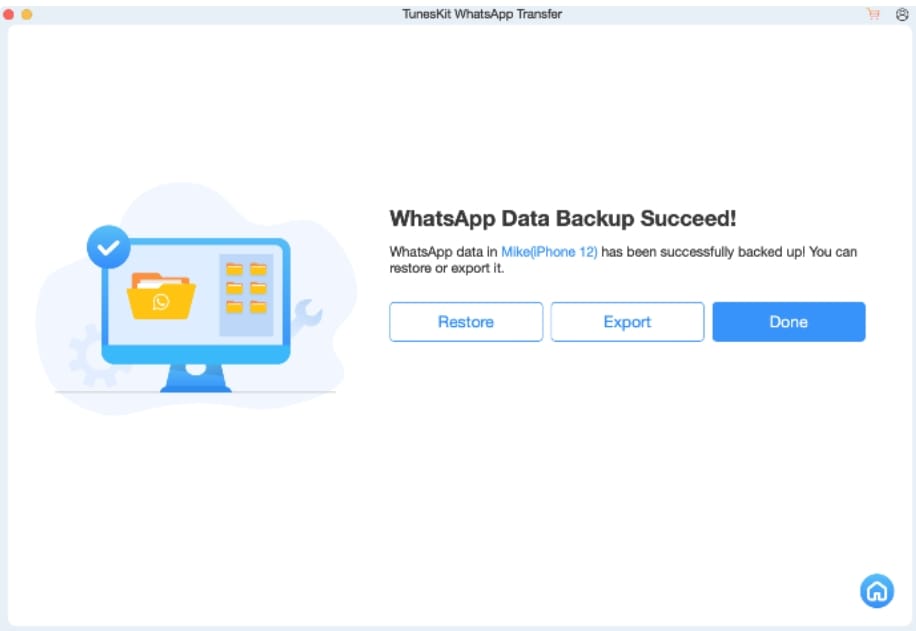The image size is (916, 631).
Task: Click the wrench graphic beside the monitor
Action: click(x=308, y=316)
